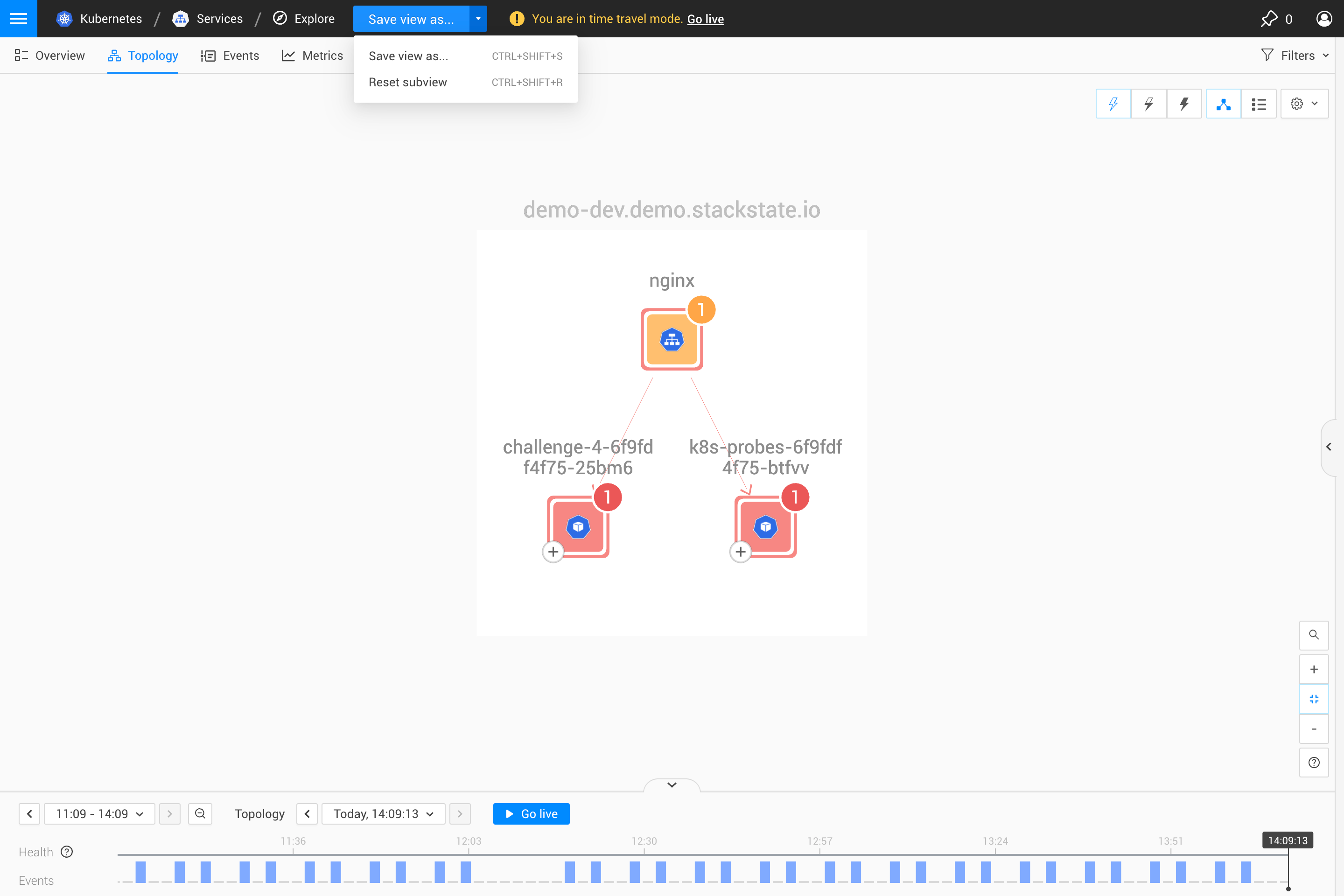Open the help icon near zoom controls

pyautogui.click(x=1314, y=762)
